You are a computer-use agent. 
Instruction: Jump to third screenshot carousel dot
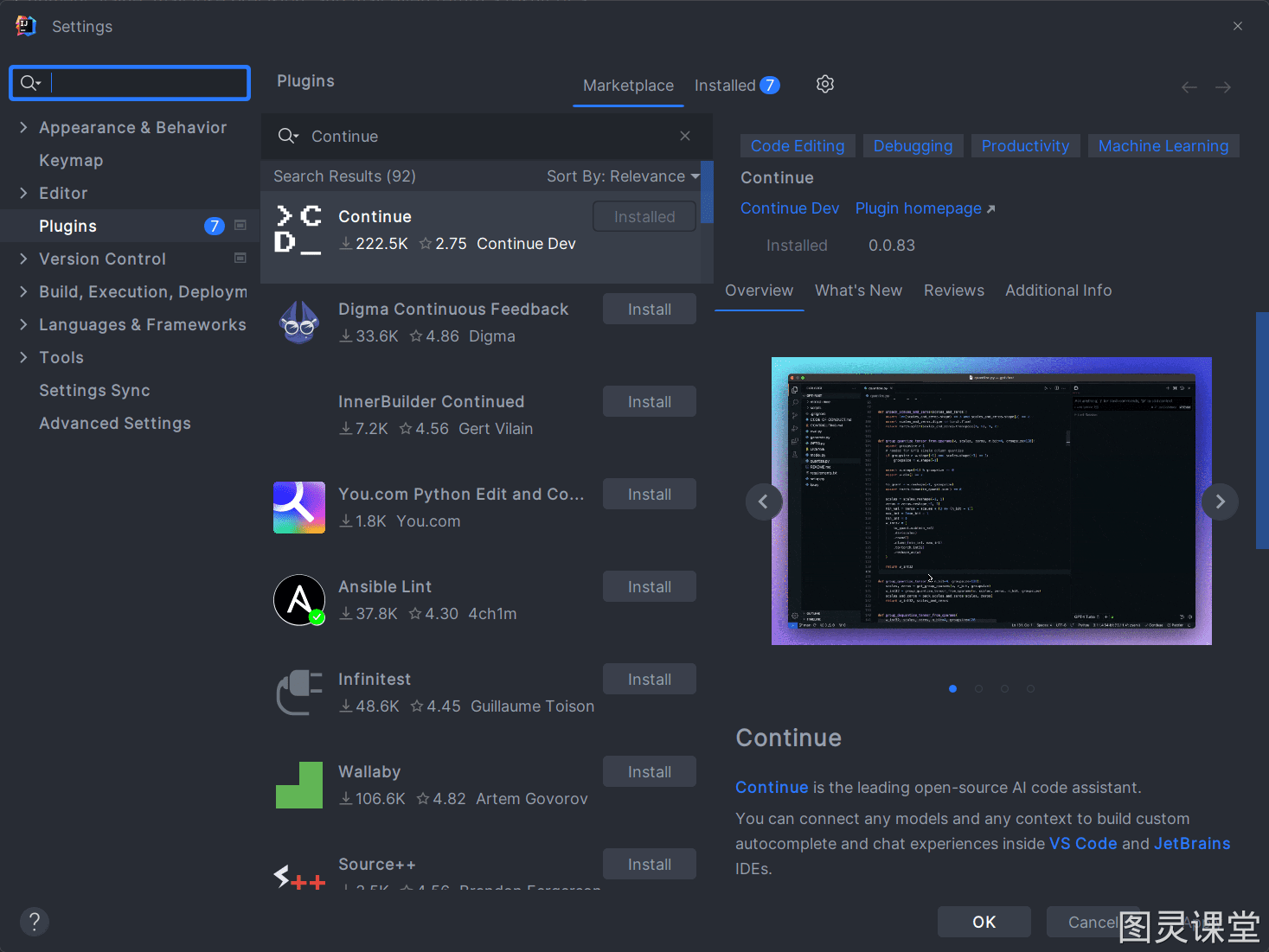[x=1004, y=689]
